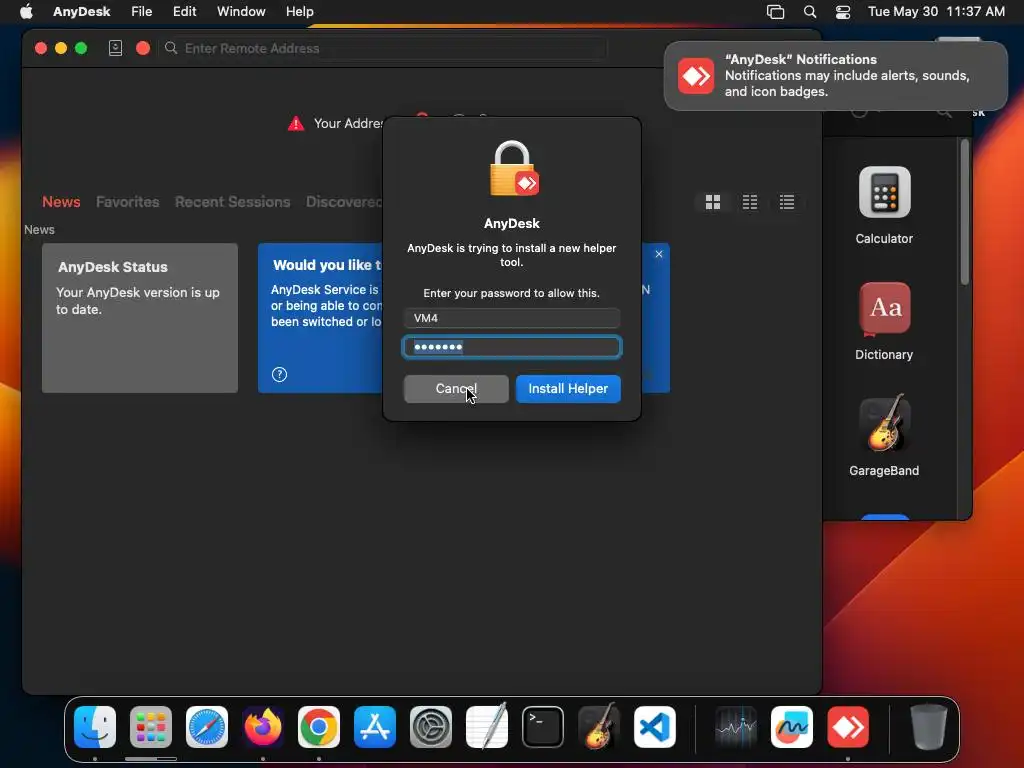Screen dimensions: 1024x768
Task: Select the VM4 username field
Action: point(511,318)
